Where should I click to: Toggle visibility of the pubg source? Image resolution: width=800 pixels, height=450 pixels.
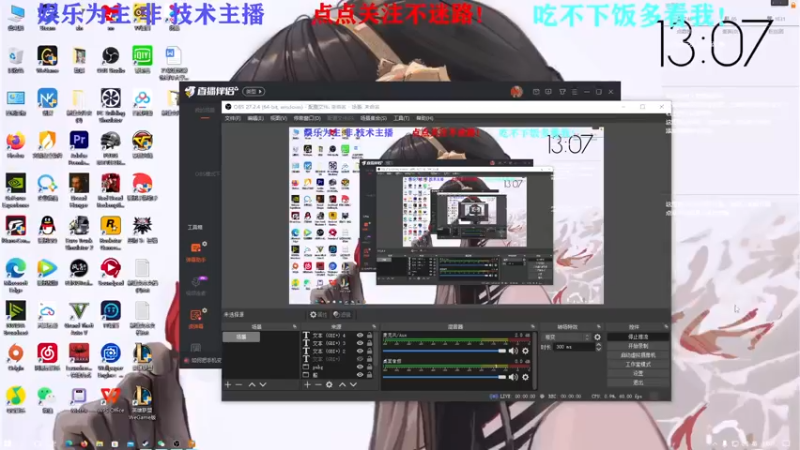(x=360, y=367)
